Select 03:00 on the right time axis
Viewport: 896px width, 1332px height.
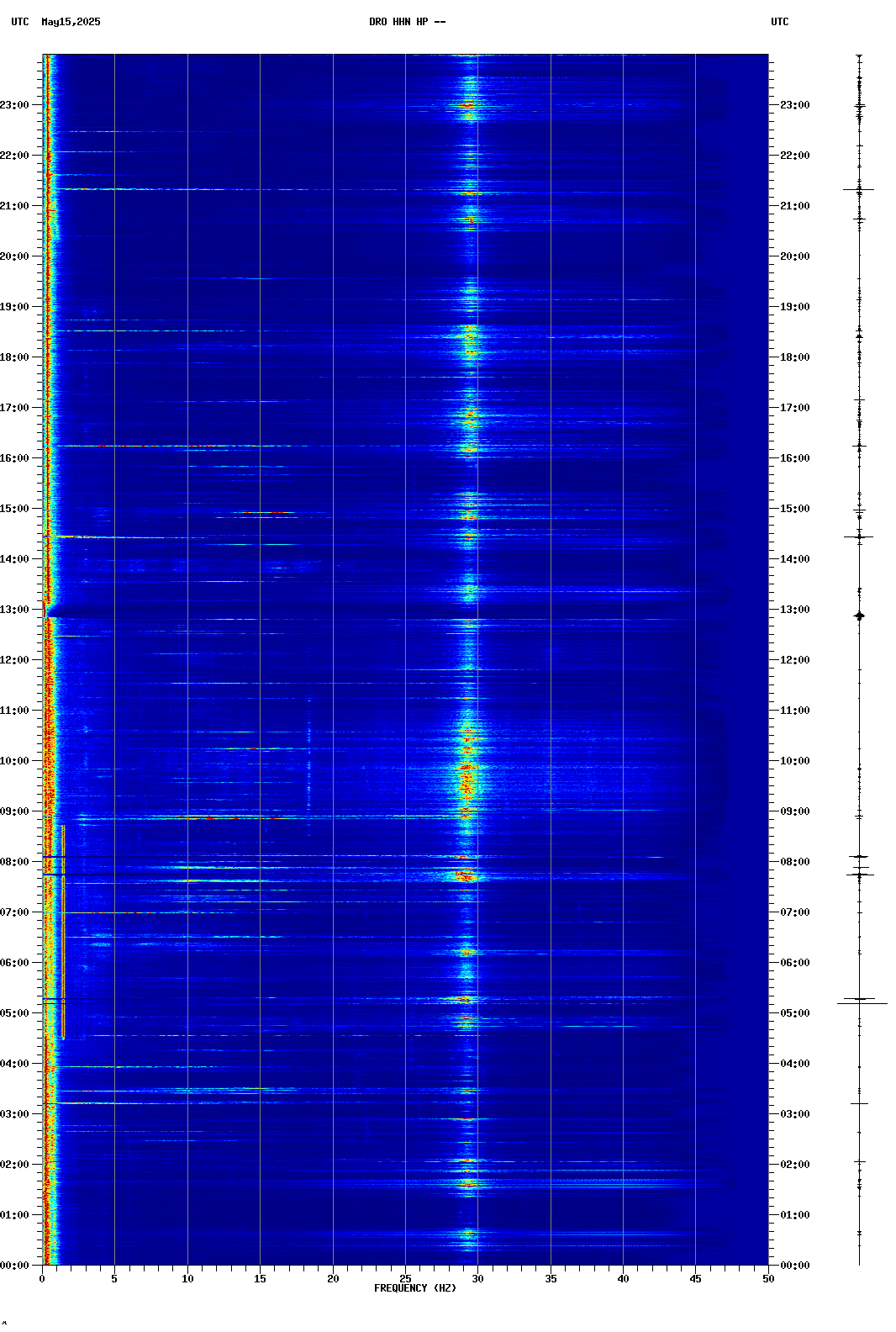click(795, 1114)
